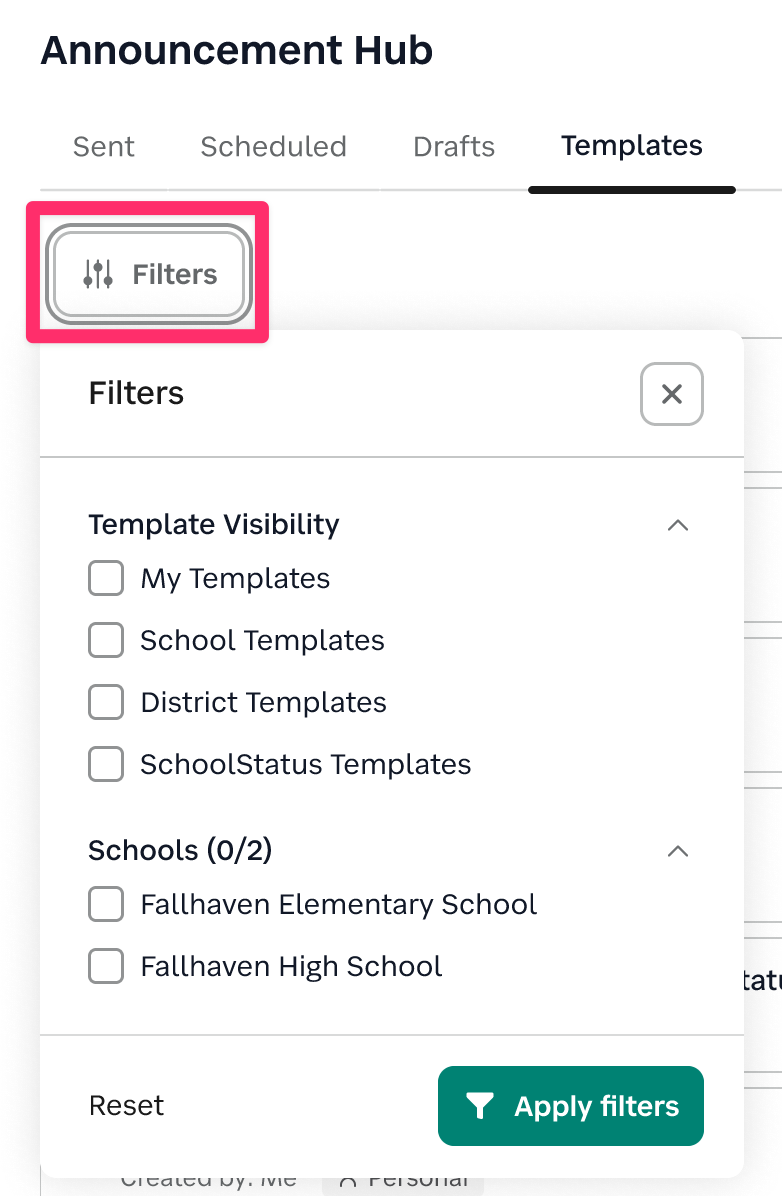Select the SchoolStatus Templates checkbox
782x1196 pixels.
tap(106, 764)
